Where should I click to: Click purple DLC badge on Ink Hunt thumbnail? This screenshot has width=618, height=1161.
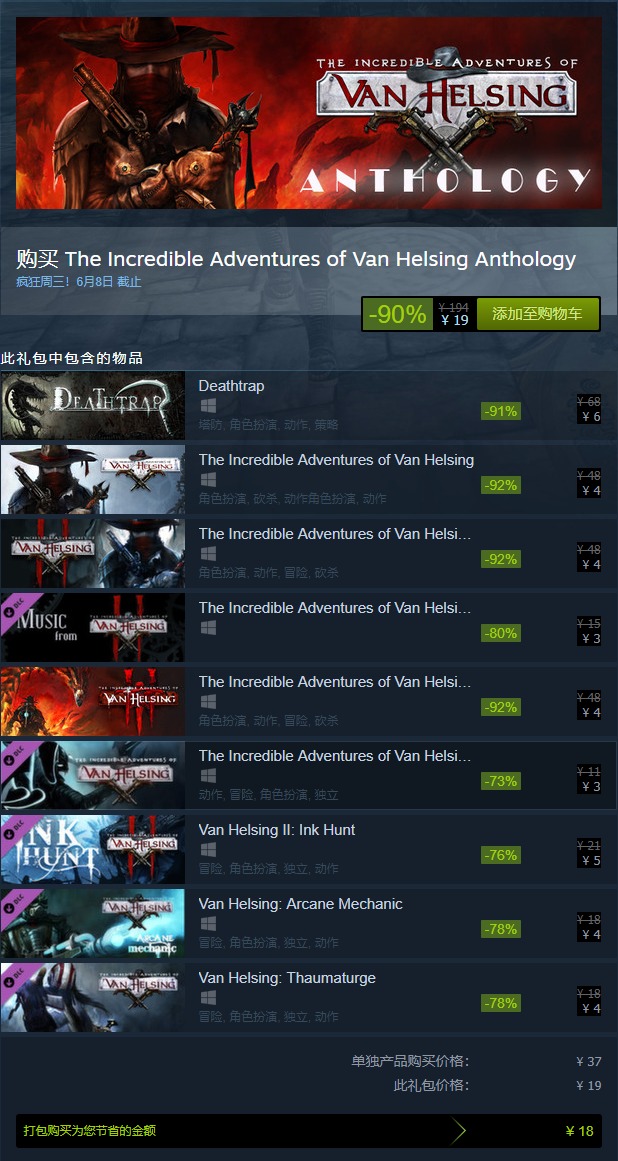tap(15, 829)
